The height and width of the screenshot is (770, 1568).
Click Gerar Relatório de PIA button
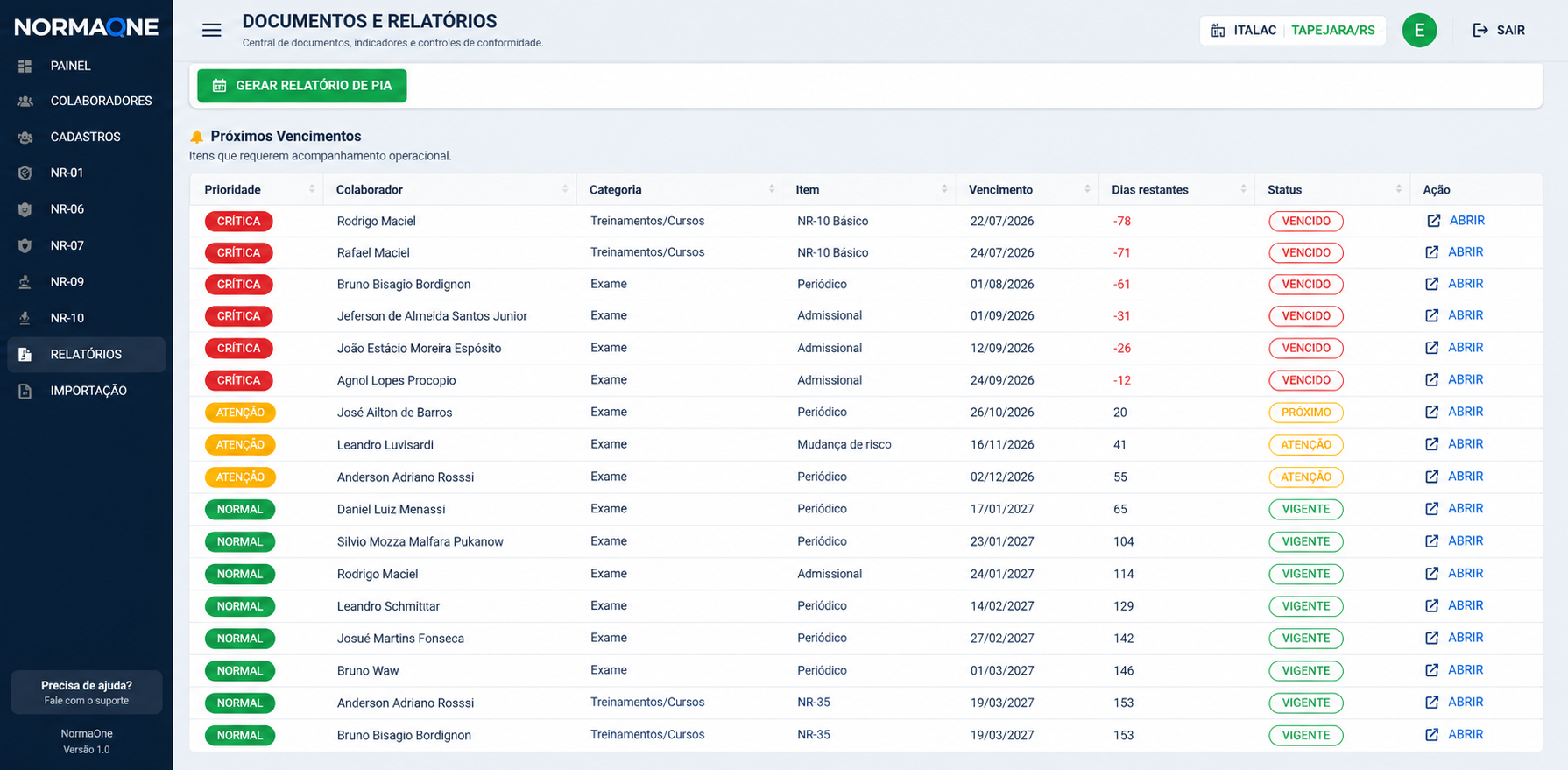coord(302,86)
